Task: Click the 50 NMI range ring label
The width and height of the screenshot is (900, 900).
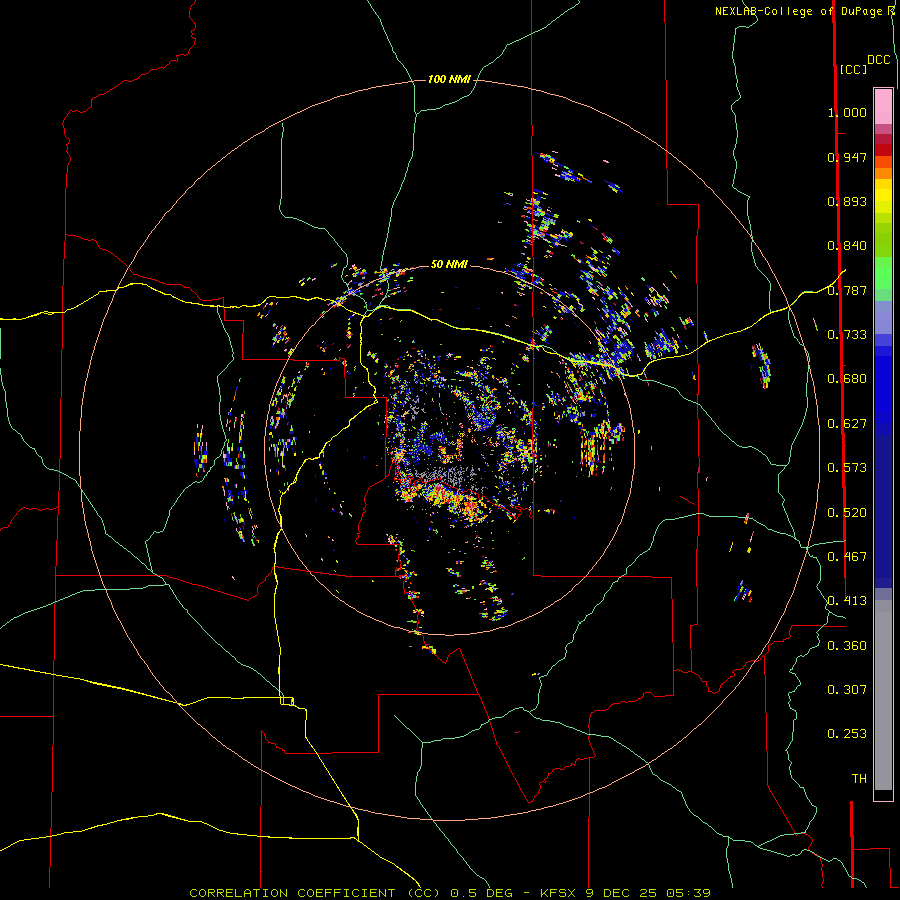Action: point(449,264)
